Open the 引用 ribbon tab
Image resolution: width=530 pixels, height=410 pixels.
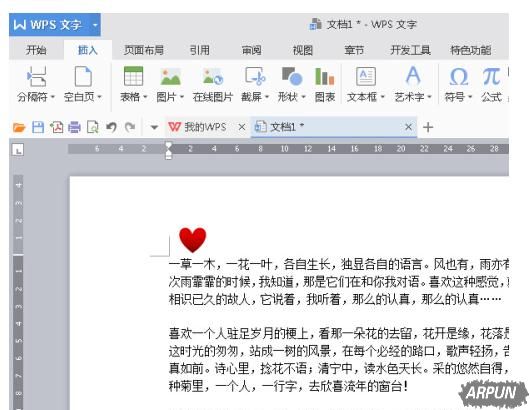tap(199, 50)
